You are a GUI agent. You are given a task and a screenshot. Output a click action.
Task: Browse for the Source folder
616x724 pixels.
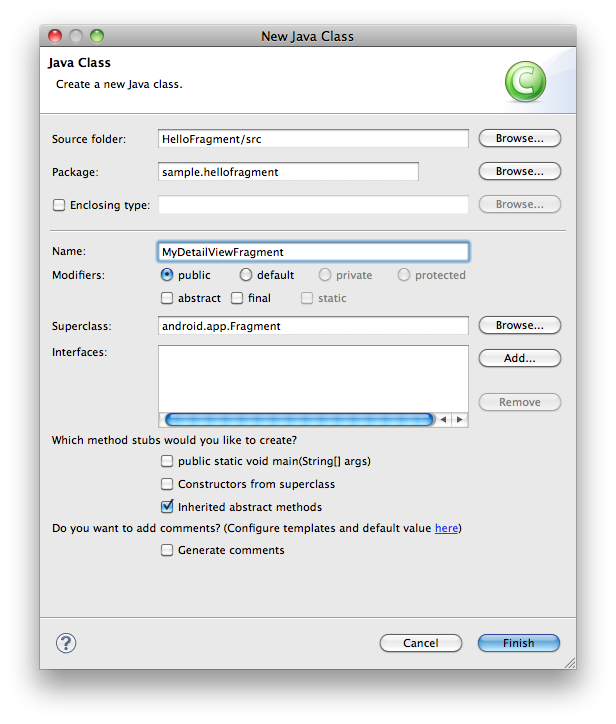[x=519, y=138]
